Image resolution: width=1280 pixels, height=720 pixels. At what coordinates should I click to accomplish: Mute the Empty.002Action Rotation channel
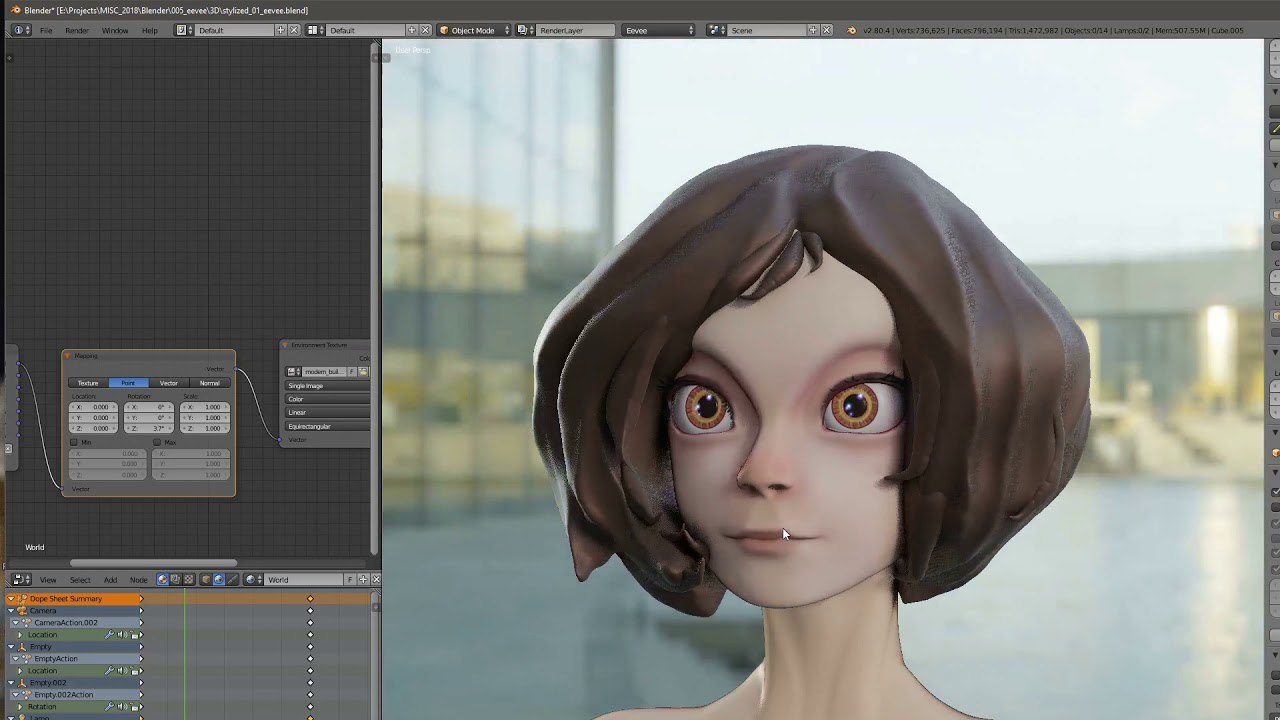point(122,707)
